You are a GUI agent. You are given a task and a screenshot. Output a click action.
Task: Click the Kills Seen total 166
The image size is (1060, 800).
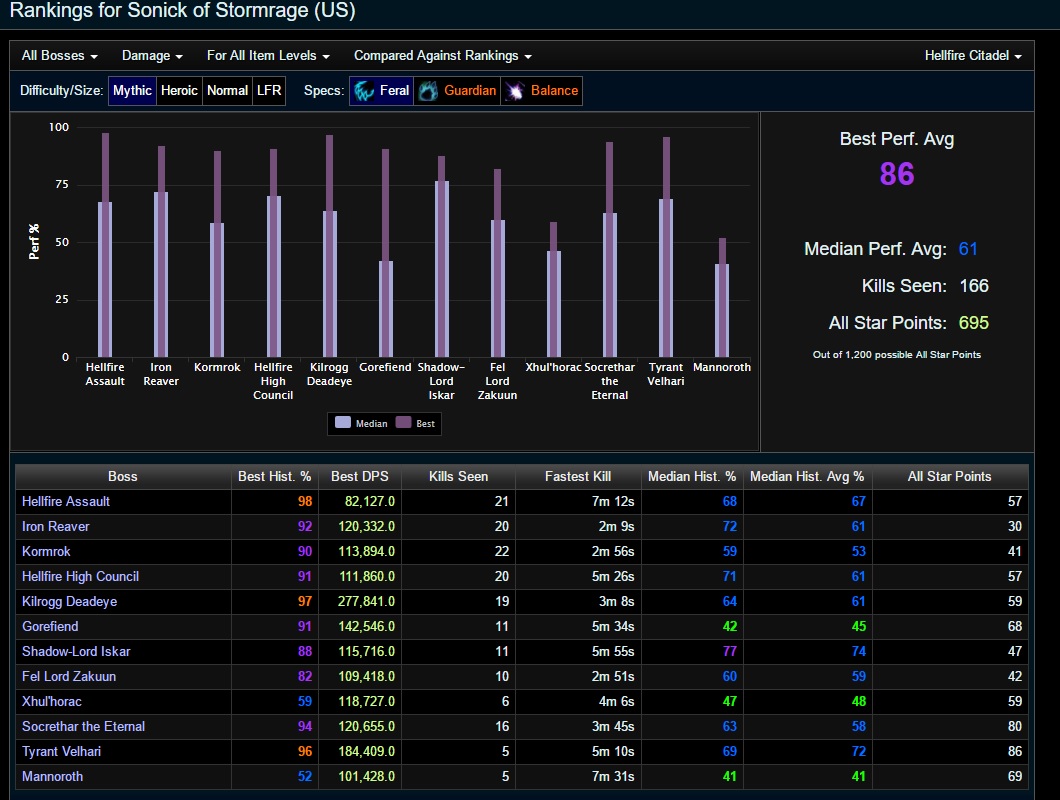click(974, 286)
